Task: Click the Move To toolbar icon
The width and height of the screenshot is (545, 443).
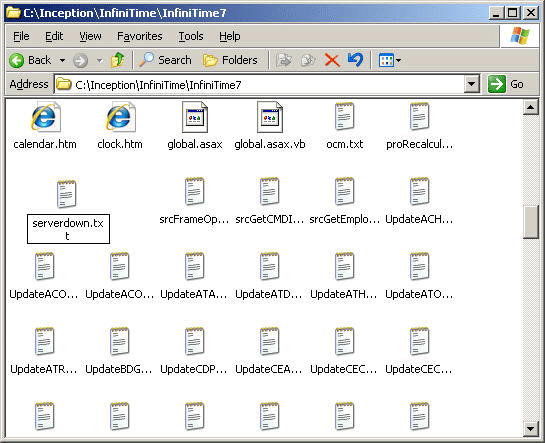Action: [284, 60]
